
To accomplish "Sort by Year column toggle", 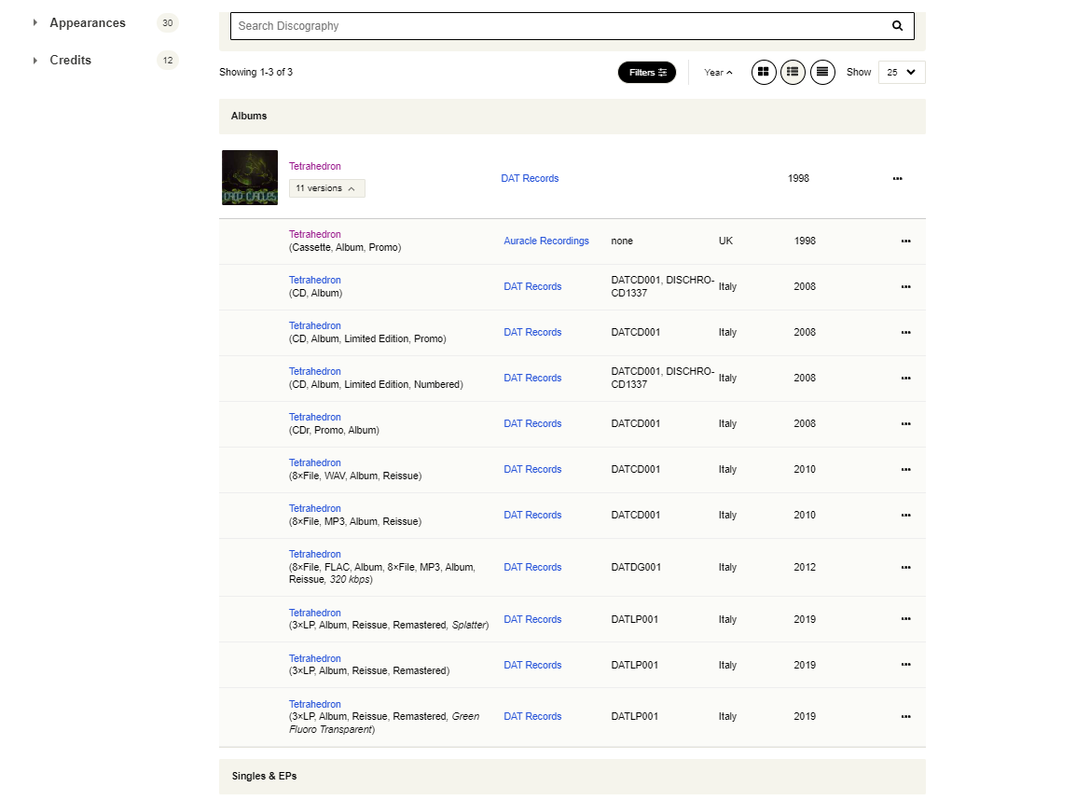I will (718, 72).
